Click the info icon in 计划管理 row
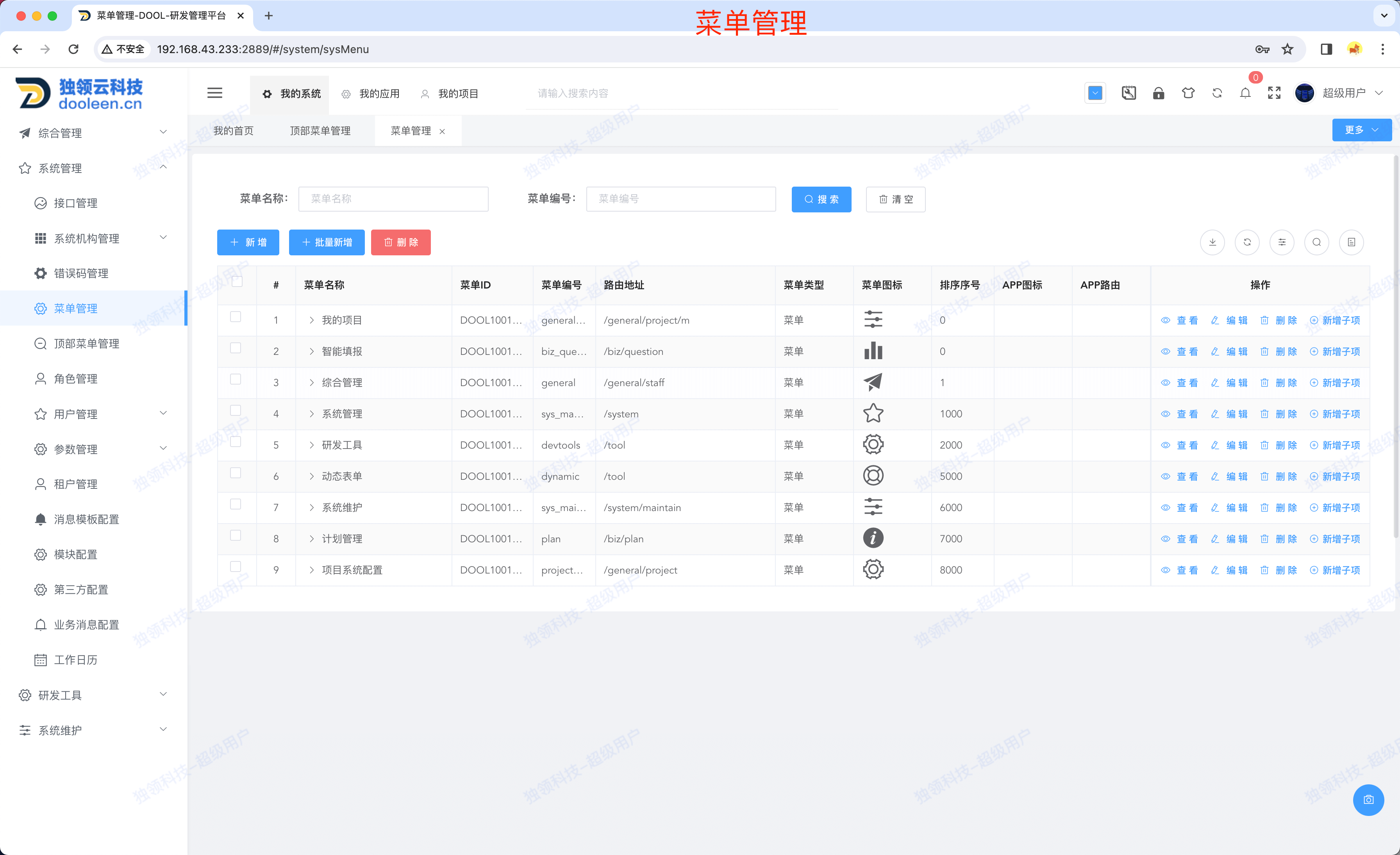The image size is (1400, 855). pyautogui.click(x=873, y=538)
